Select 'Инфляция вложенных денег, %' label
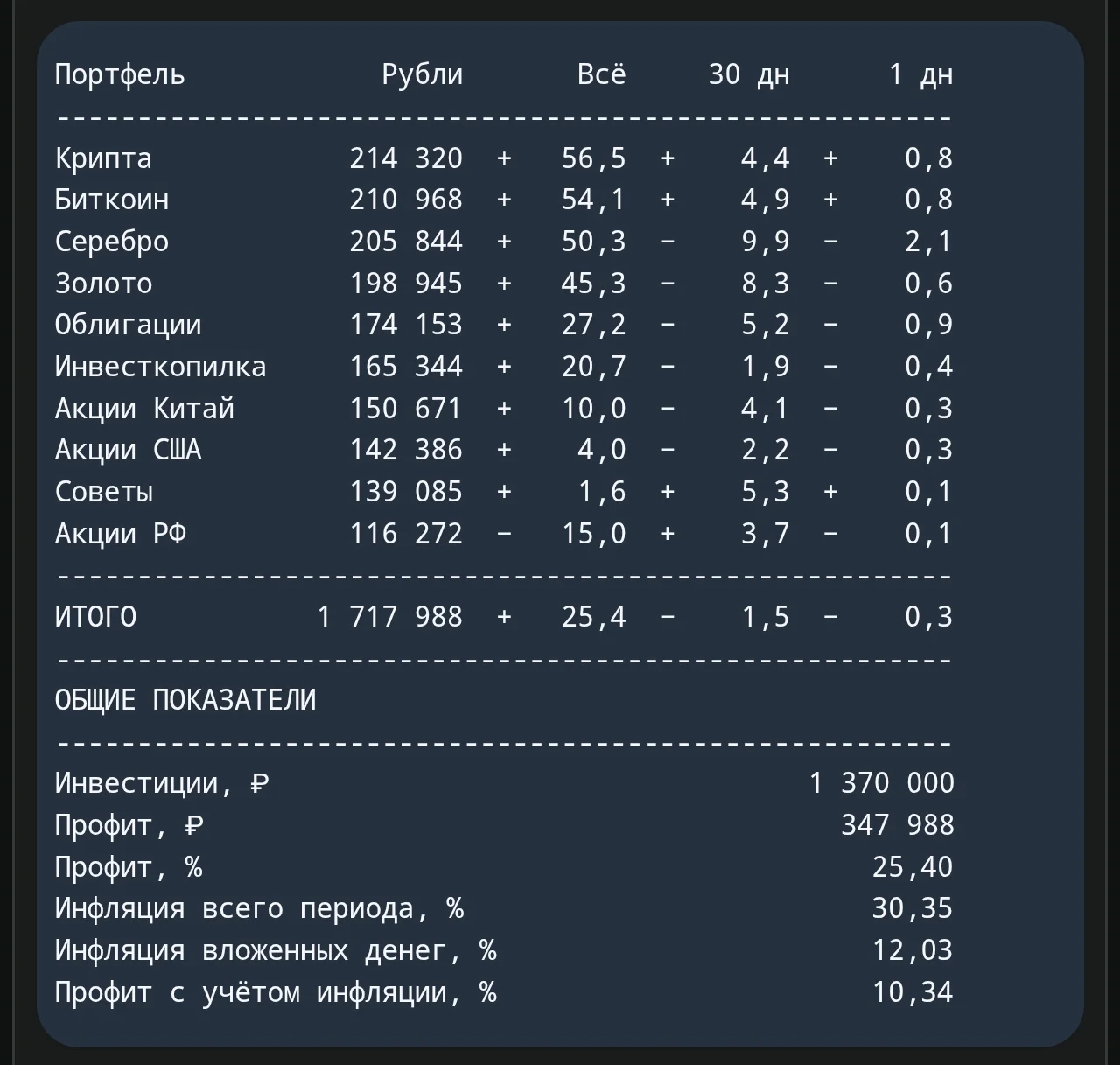The image size is (1120, 1065). pos(276,950)
